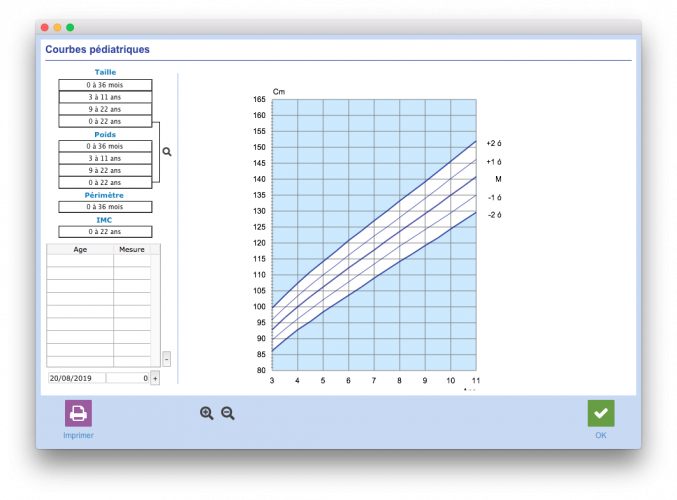Click the green OK checkmark button
The width and height of the screenshot is (677, 500).
coord(601,413)
